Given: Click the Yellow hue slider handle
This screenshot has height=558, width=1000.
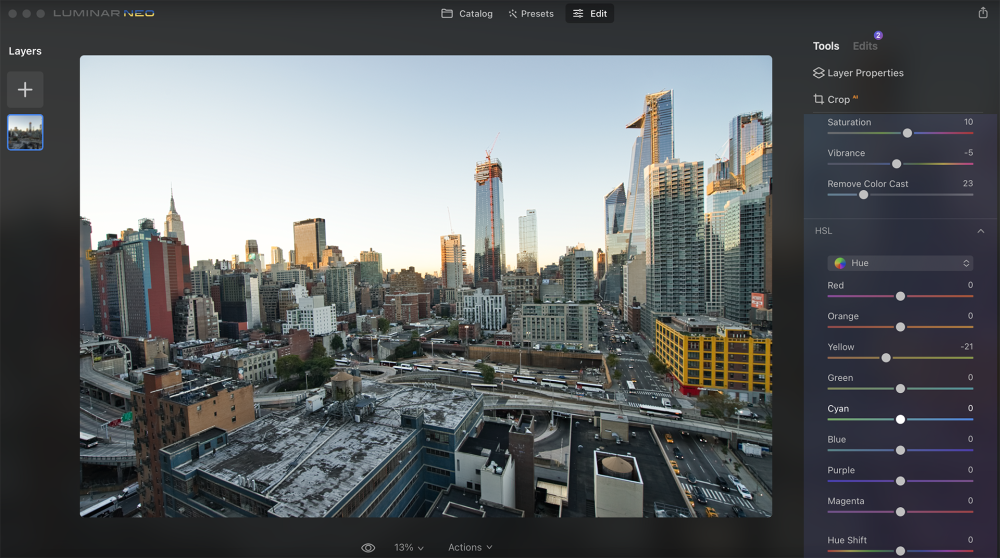Looking at the screenshot, I should pos(886,358).
